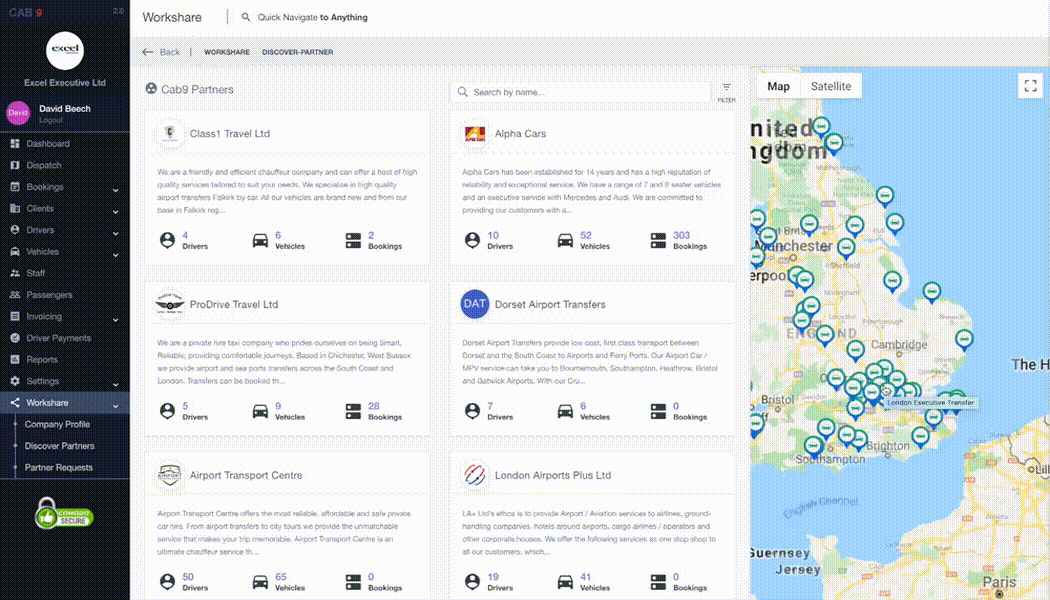This screenshot has width=1050, height=600.
Task: Click the Driver Payments icon
Action: [x=15, y=338]
